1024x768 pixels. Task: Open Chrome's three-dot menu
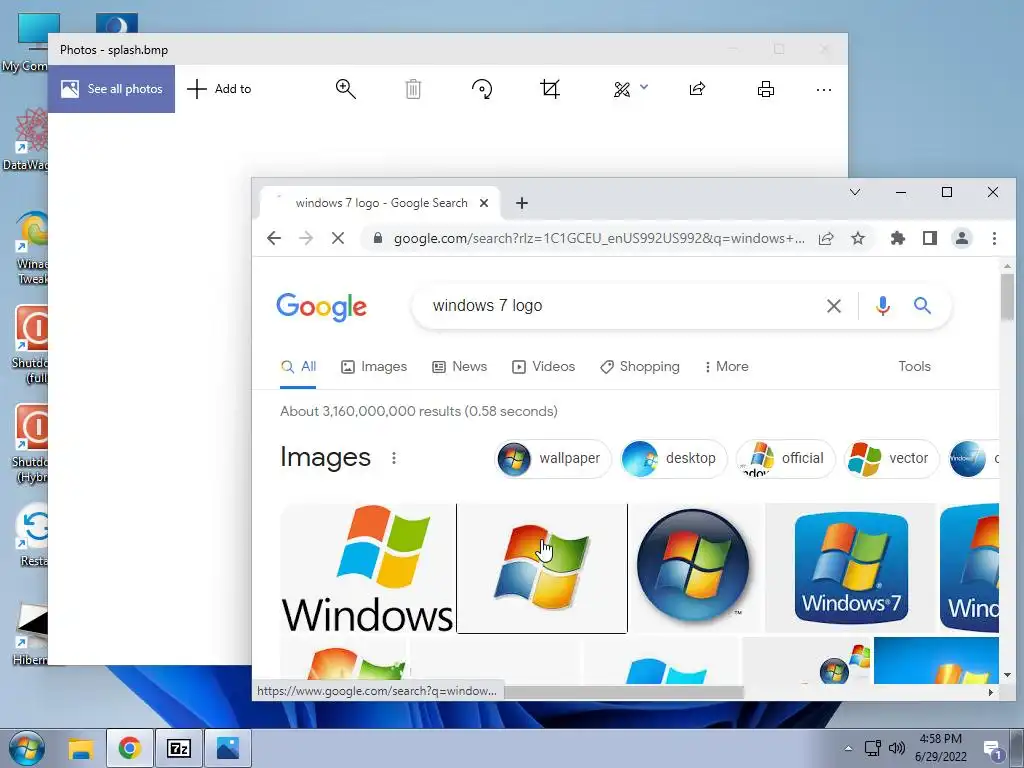[x=994, y=238]
